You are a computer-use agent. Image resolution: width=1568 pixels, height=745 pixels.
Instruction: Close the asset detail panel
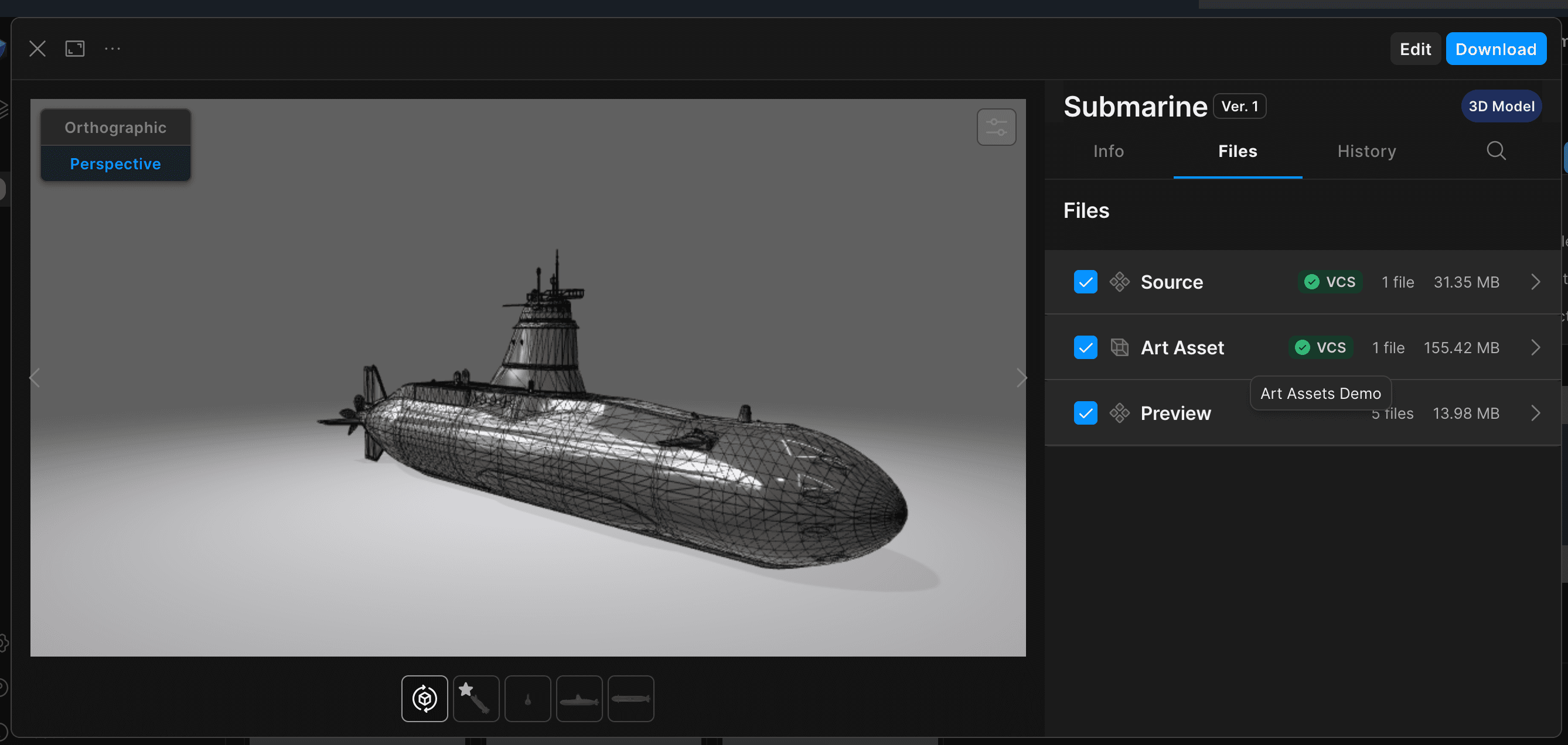click(x=38, y=49)
